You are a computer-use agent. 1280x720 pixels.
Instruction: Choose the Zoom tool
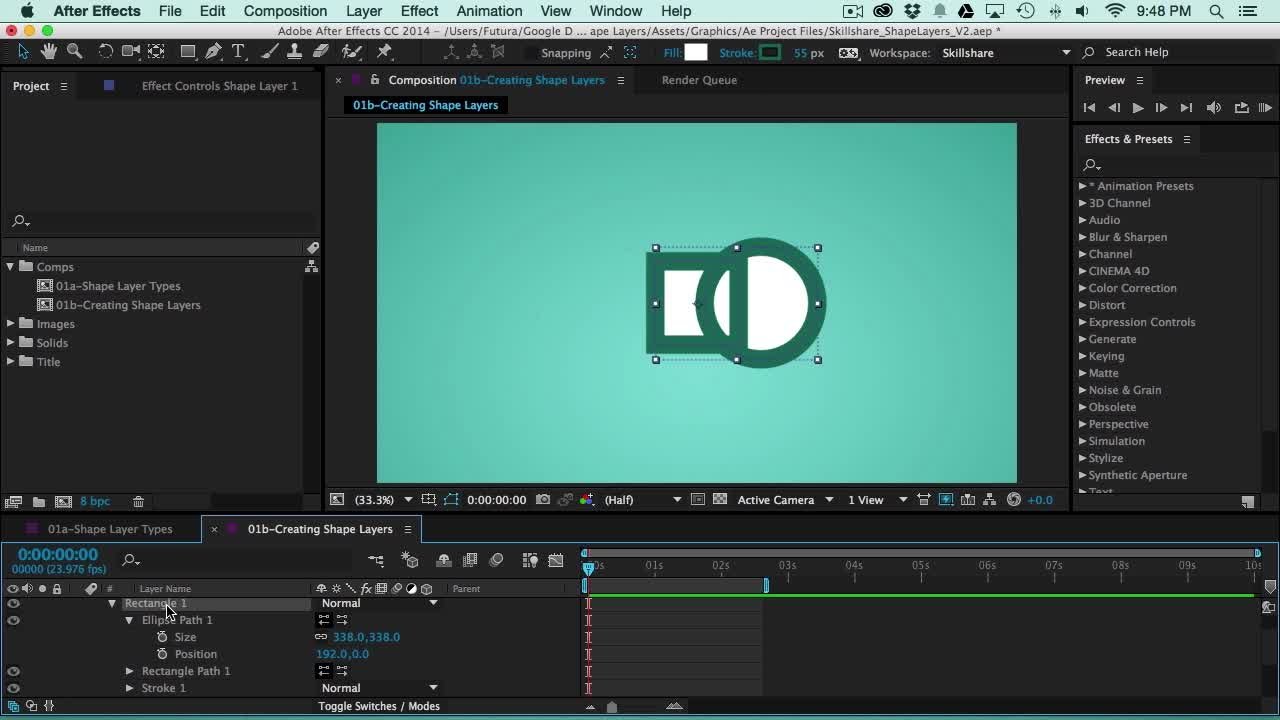coord(75,52)
